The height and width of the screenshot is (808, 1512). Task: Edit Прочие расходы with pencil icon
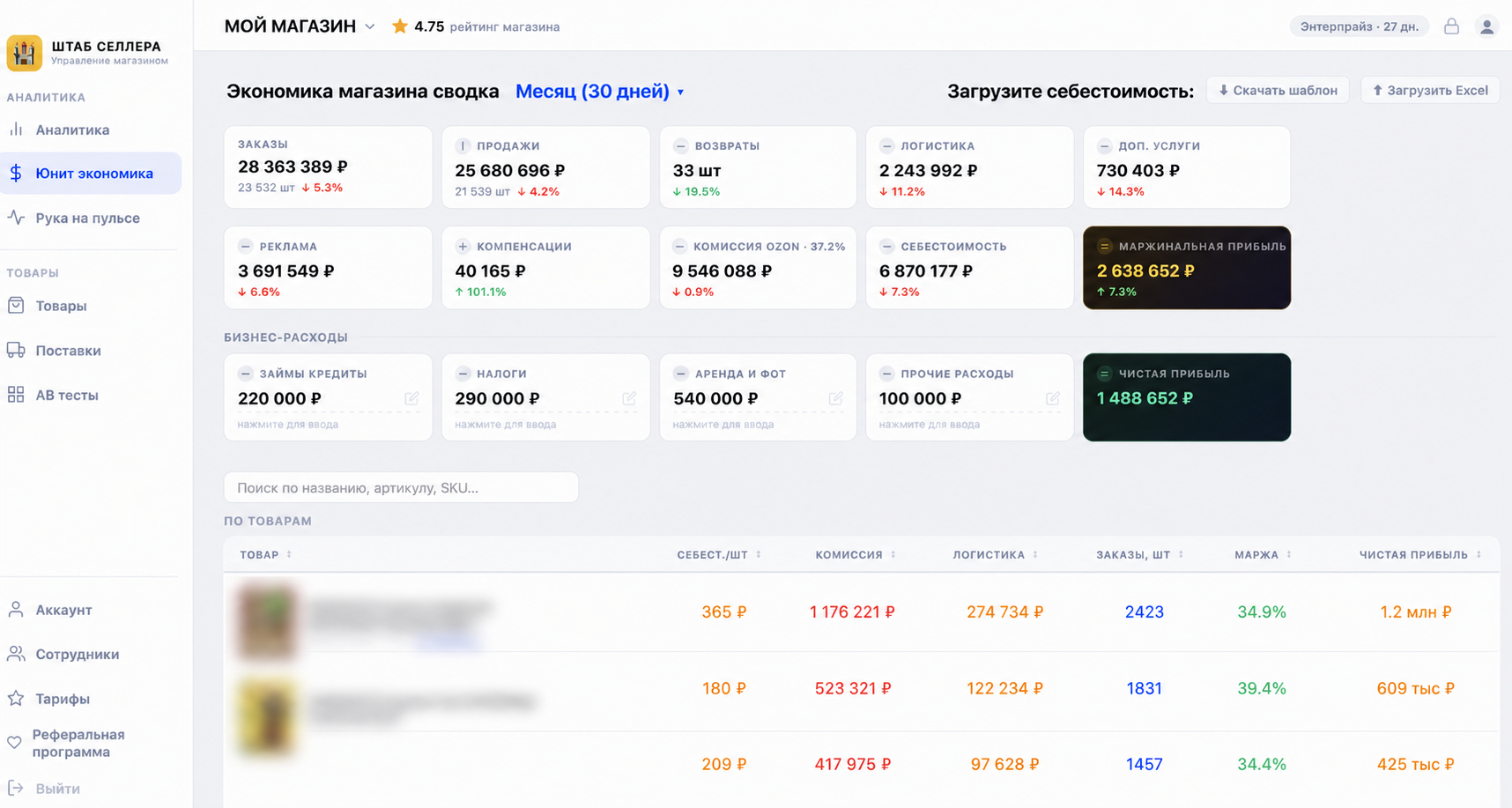pyautogui.click(x=1053, y=398)
